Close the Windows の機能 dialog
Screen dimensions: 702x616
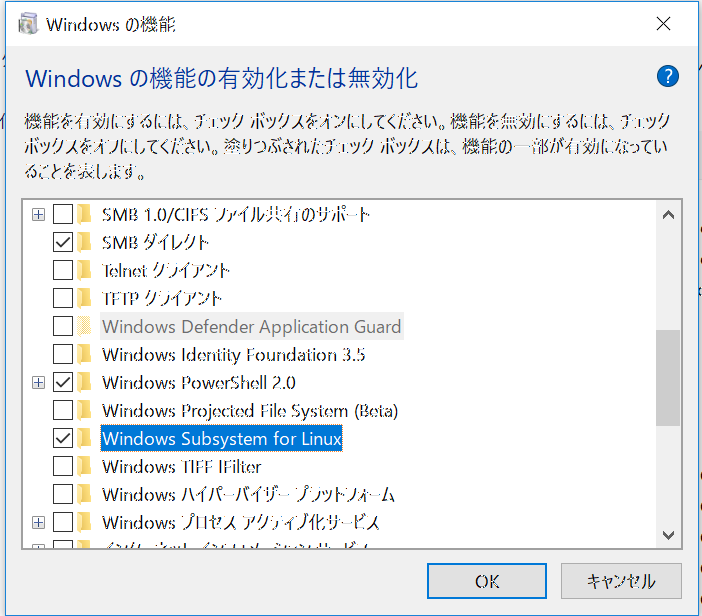(x=663, y=23)
